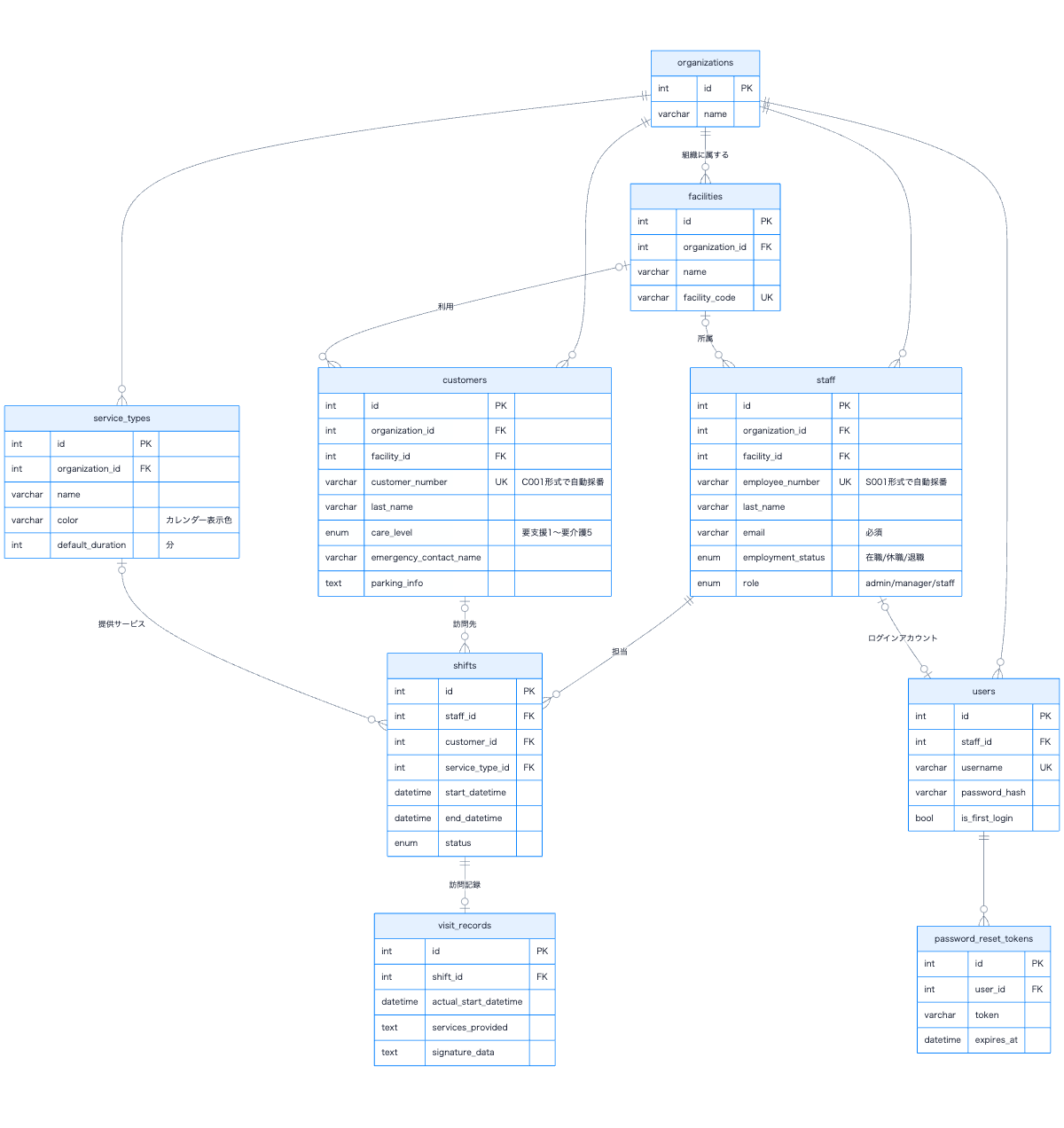Screen dimensions: 1064x1128
Task: Click the expires_at cell
Action: [997, 1040]
